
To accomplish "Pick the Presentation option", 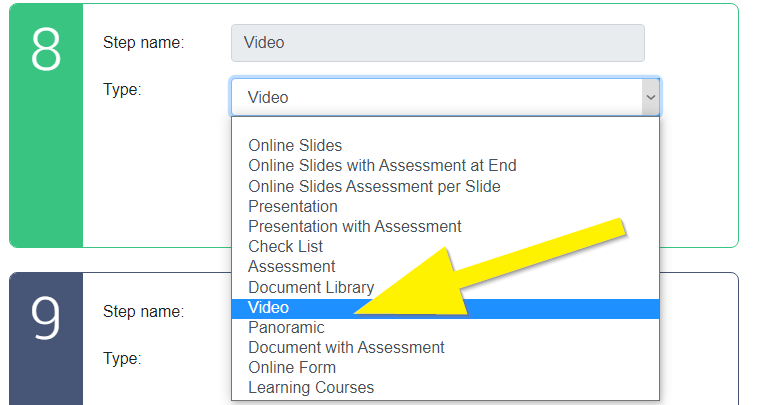I will tap(293, 206).
